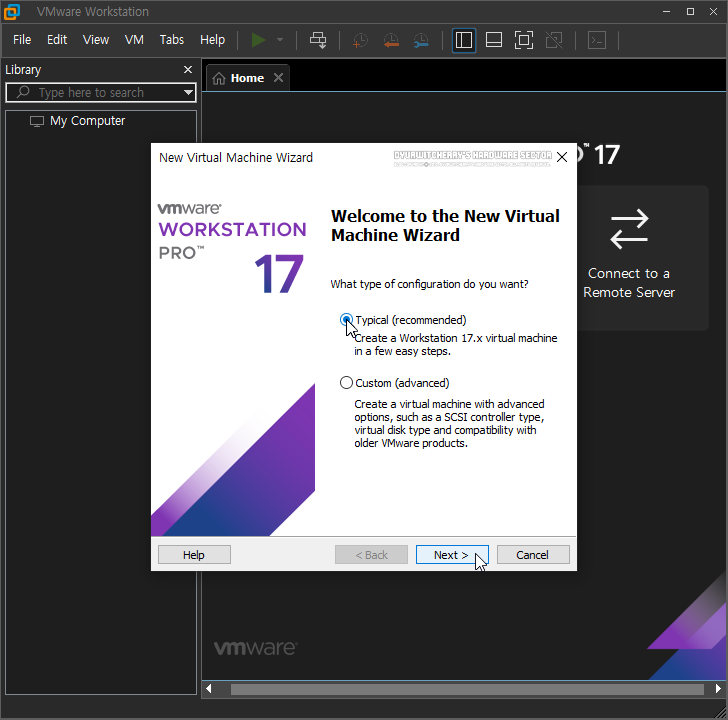Click the Unity mode toolbar icon
The height and width of the screenshot is (720, 728).
click(x=554, y=40)
